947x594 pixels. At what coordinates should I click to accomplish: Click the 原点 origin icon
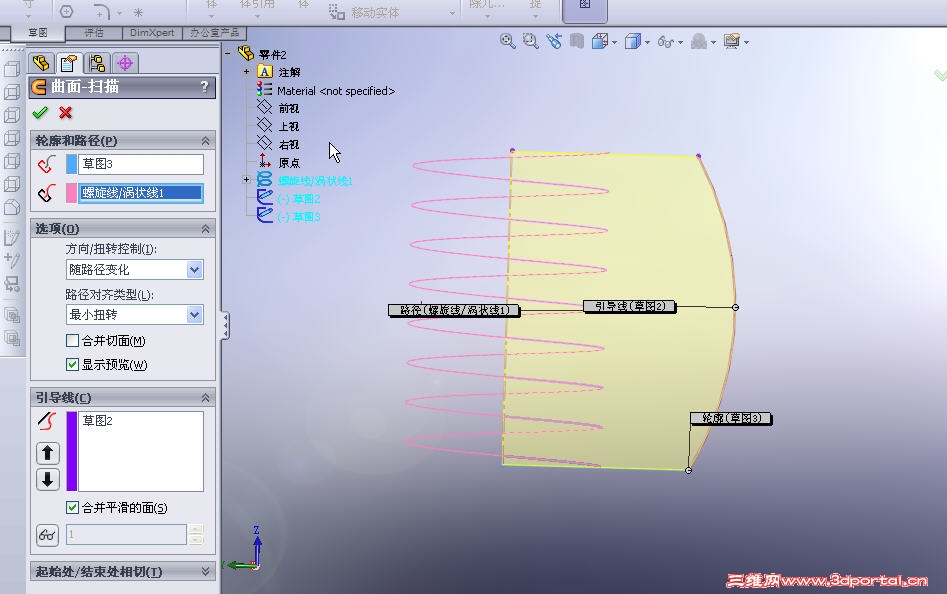[x=265, y=161]
